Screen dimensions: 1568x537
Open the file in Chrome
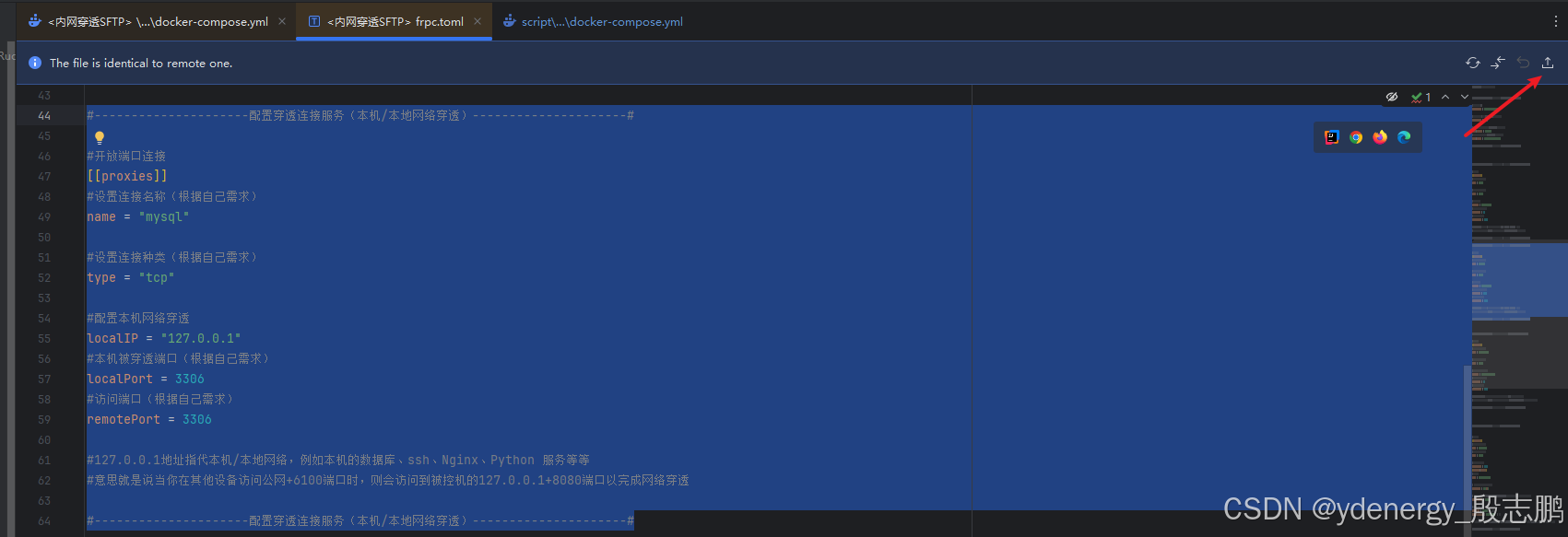click(x=1356, y=137)
